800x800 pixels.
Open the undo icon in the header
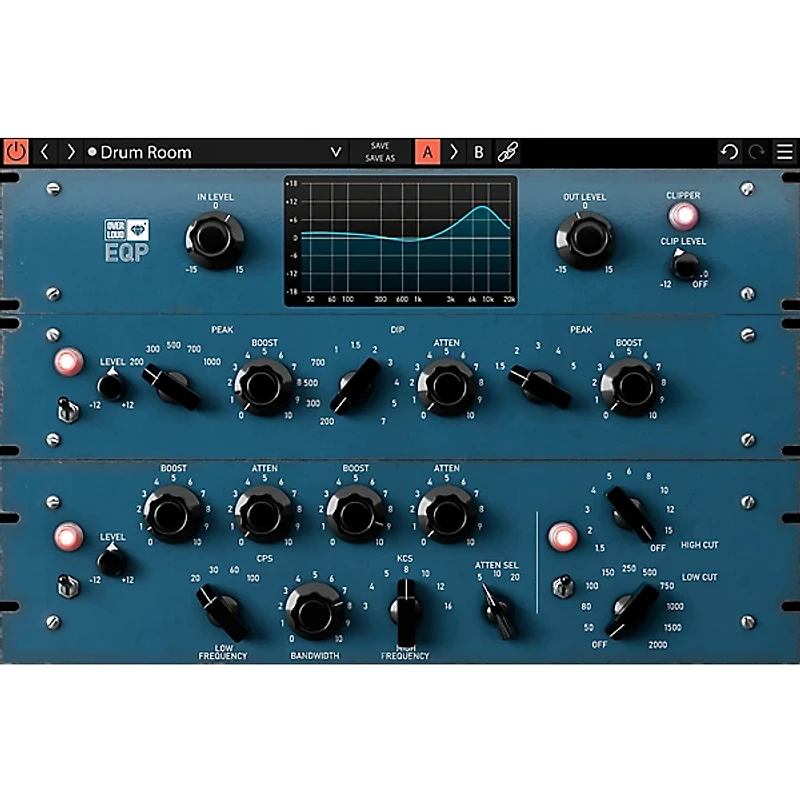[730, 152]
